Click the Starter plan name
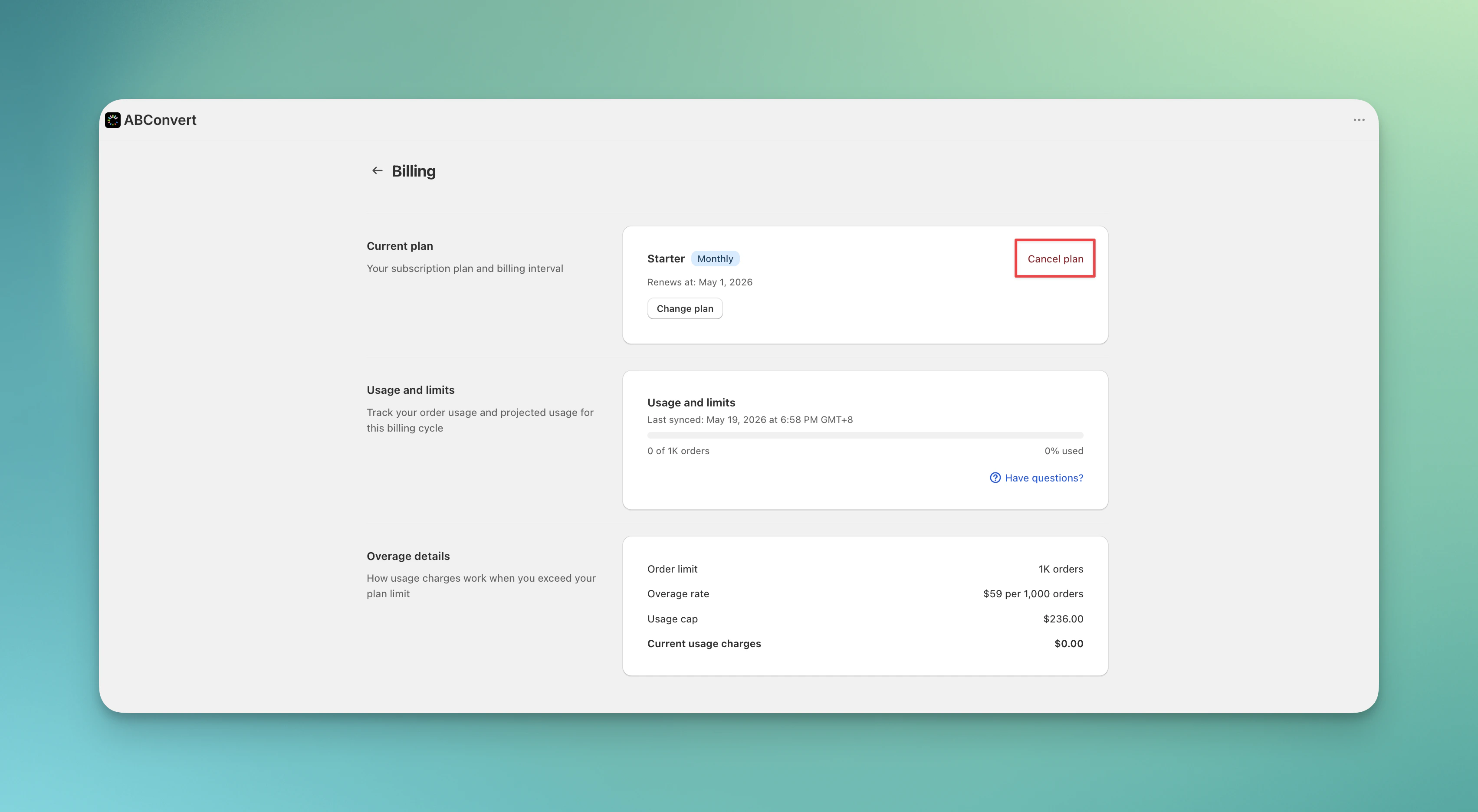This screenshot has width=1478, height=812. [666, 259]
